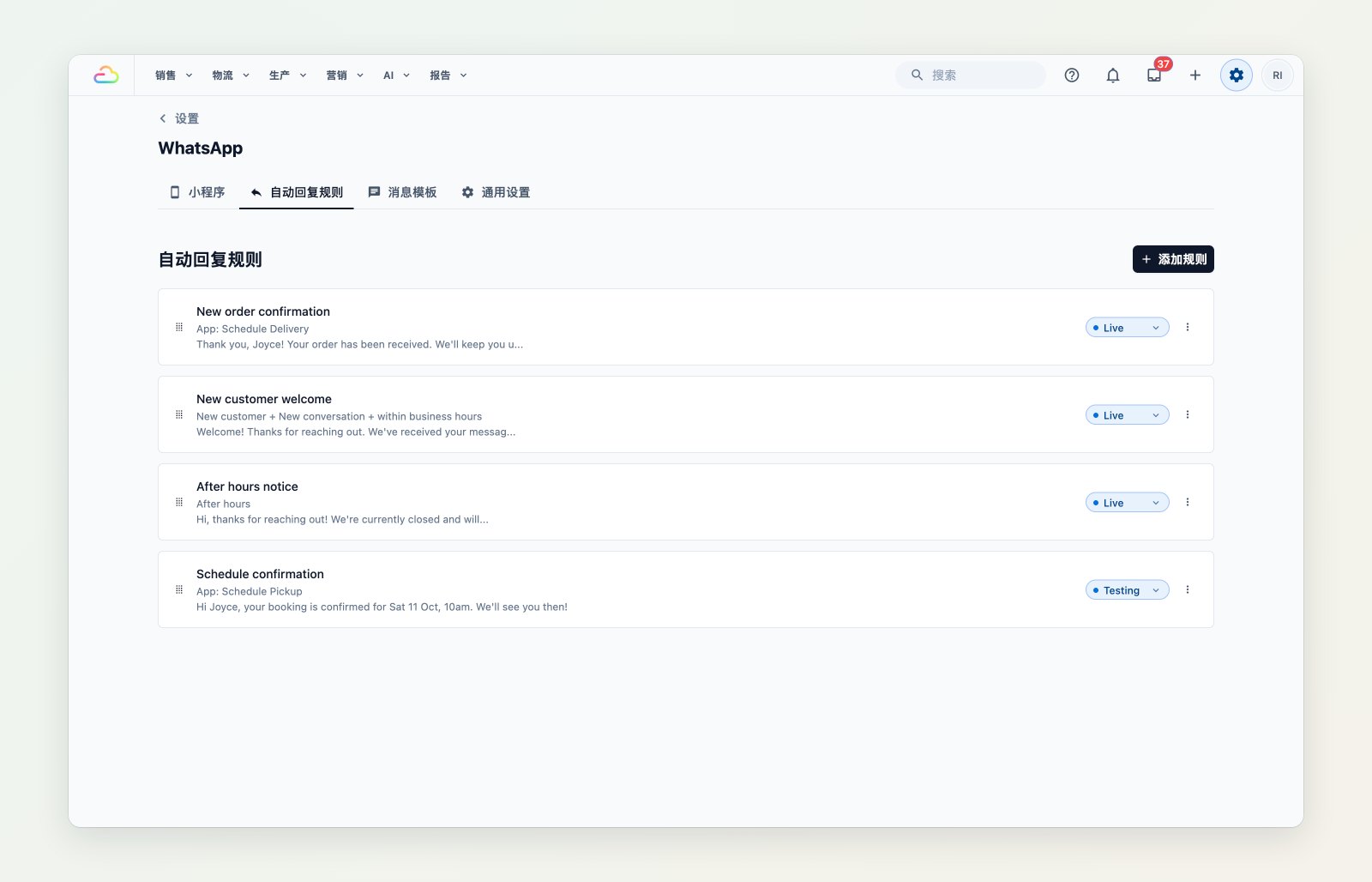The width and height of the screenshot is (1372, 882).
Task: Click the back chevron next to 设置
Action: tap(163, 118)
